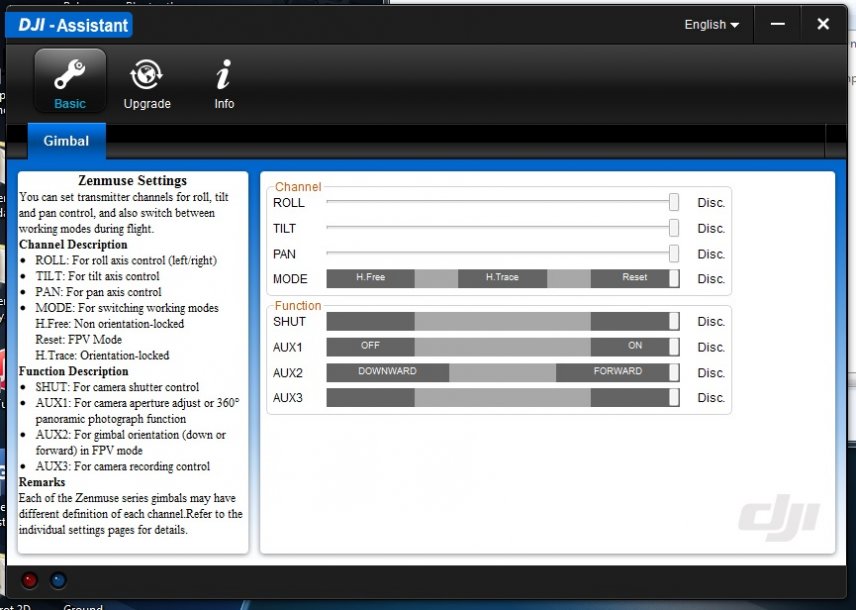Click the SHUT function bar handle

[674, 321]
